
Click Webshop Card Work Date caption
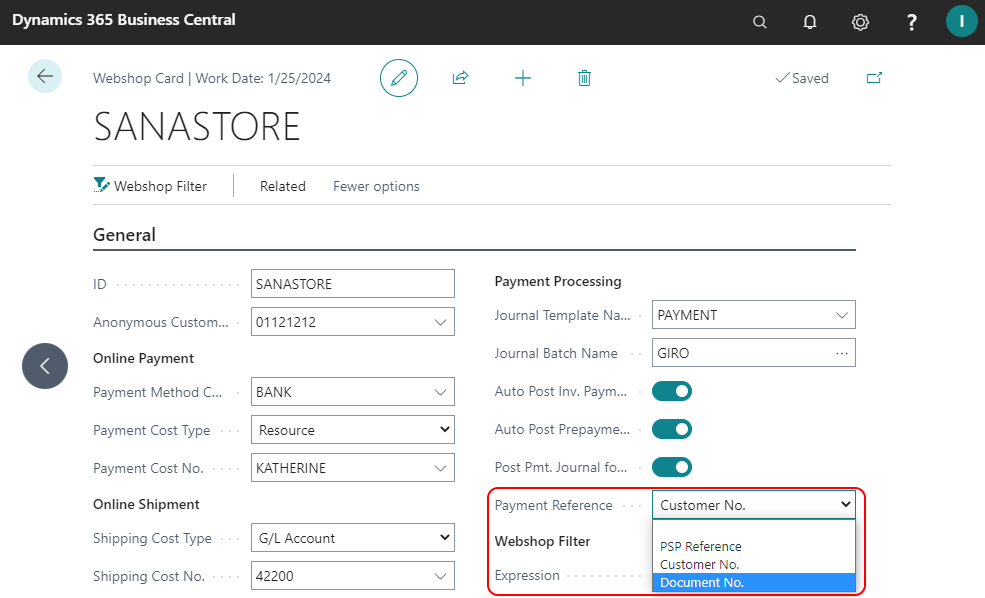[x=212, y=78]
